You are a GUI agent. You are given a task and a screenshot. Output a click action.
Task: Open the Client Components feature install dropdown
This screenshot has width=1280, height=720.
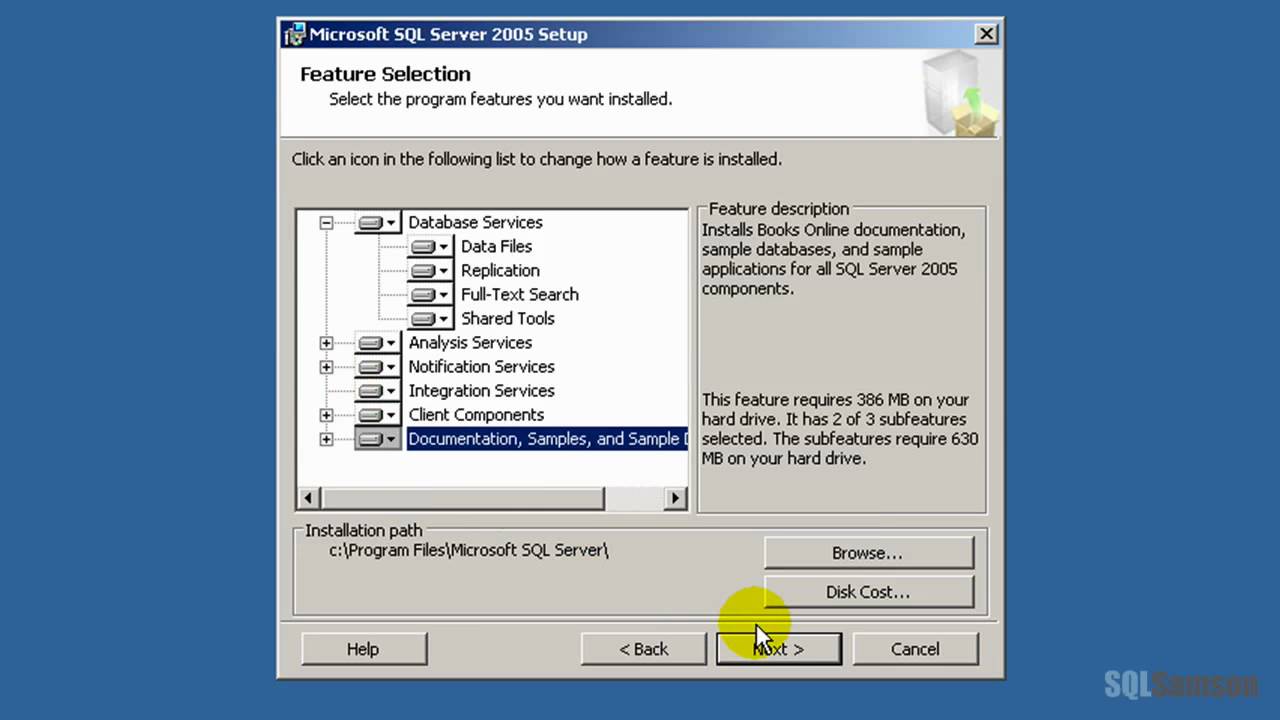click(378, 414)
